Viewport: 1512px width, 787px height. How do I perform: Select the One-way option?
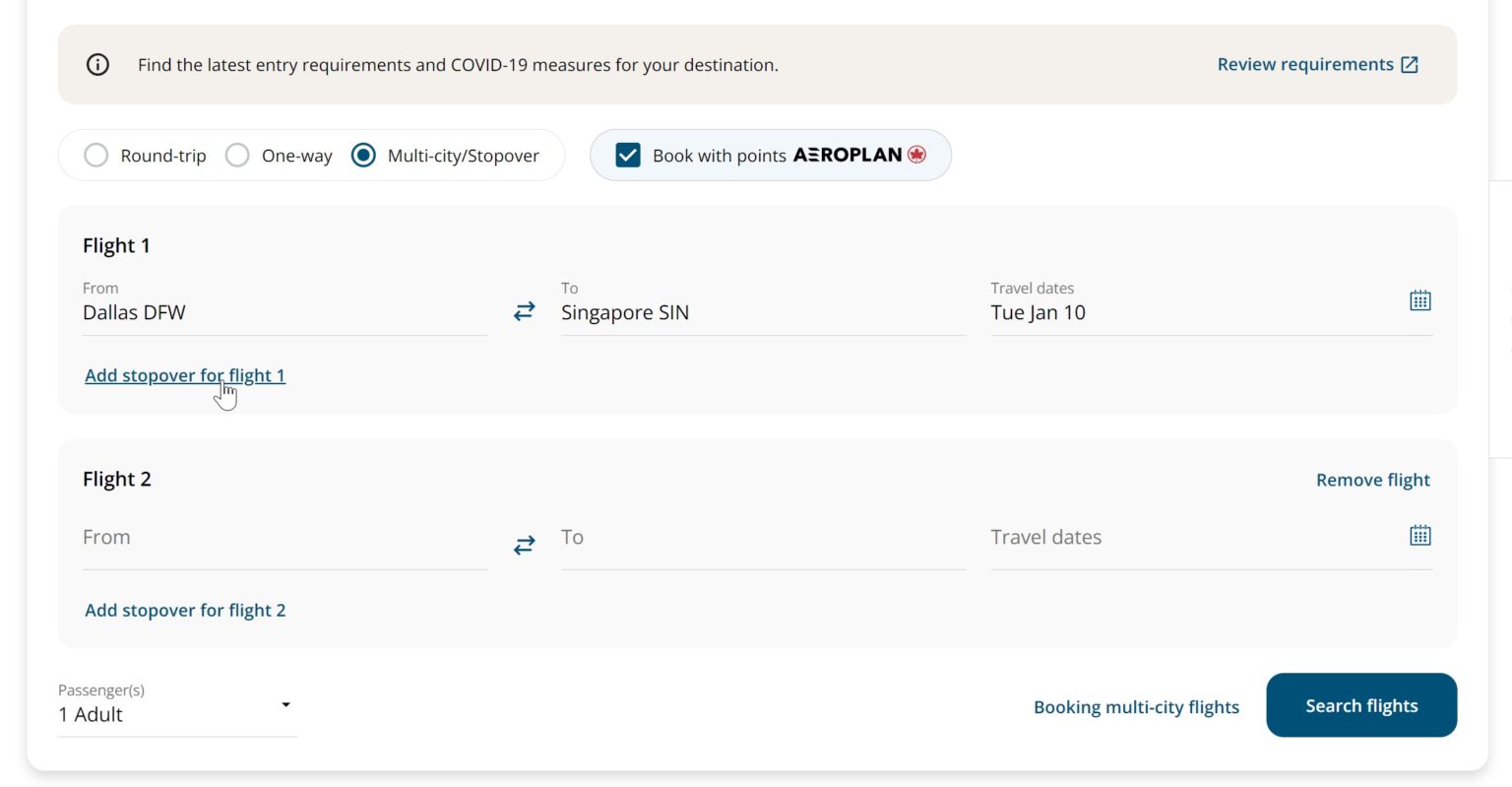pos(236,155)
